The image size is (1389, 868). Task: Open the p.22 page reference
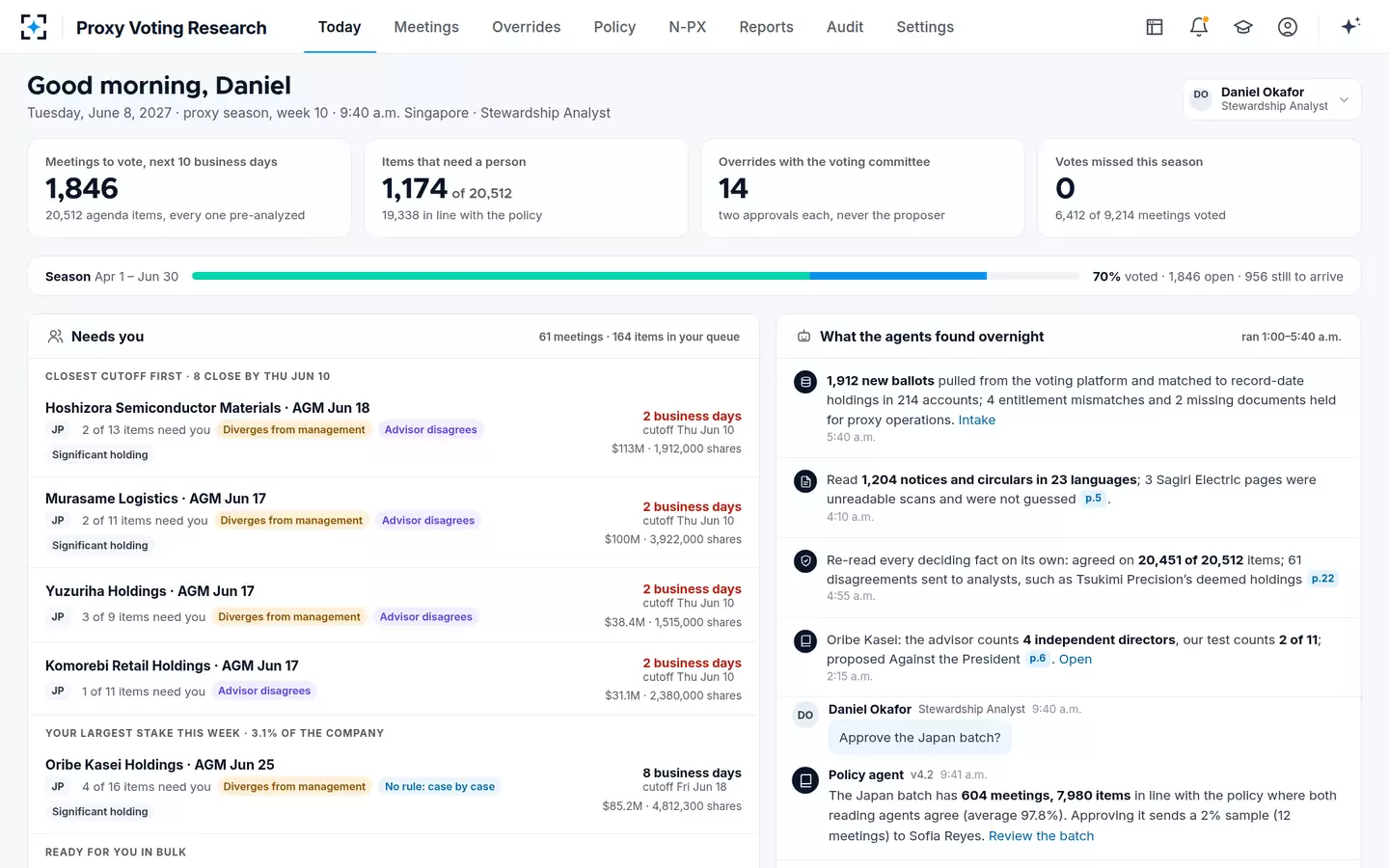tap(1322, 579)
